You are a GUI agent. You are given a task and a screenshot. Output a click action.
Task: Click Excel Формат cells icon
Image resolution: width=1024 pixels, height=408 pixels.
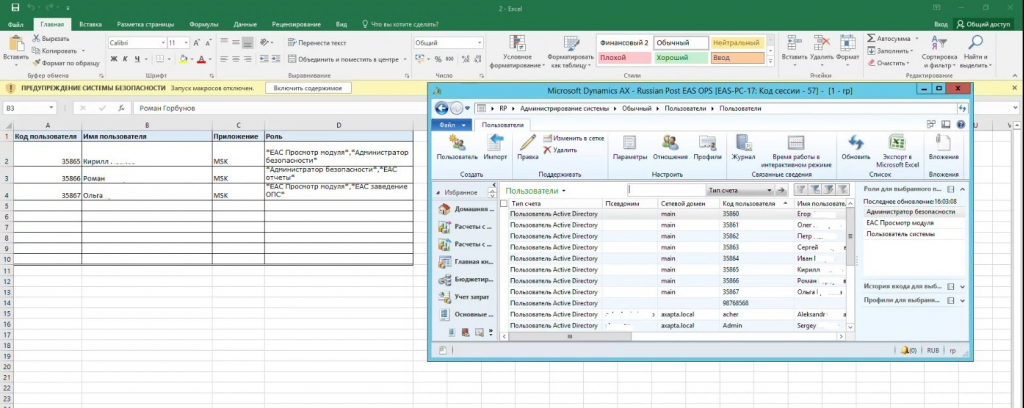[848, 43]
